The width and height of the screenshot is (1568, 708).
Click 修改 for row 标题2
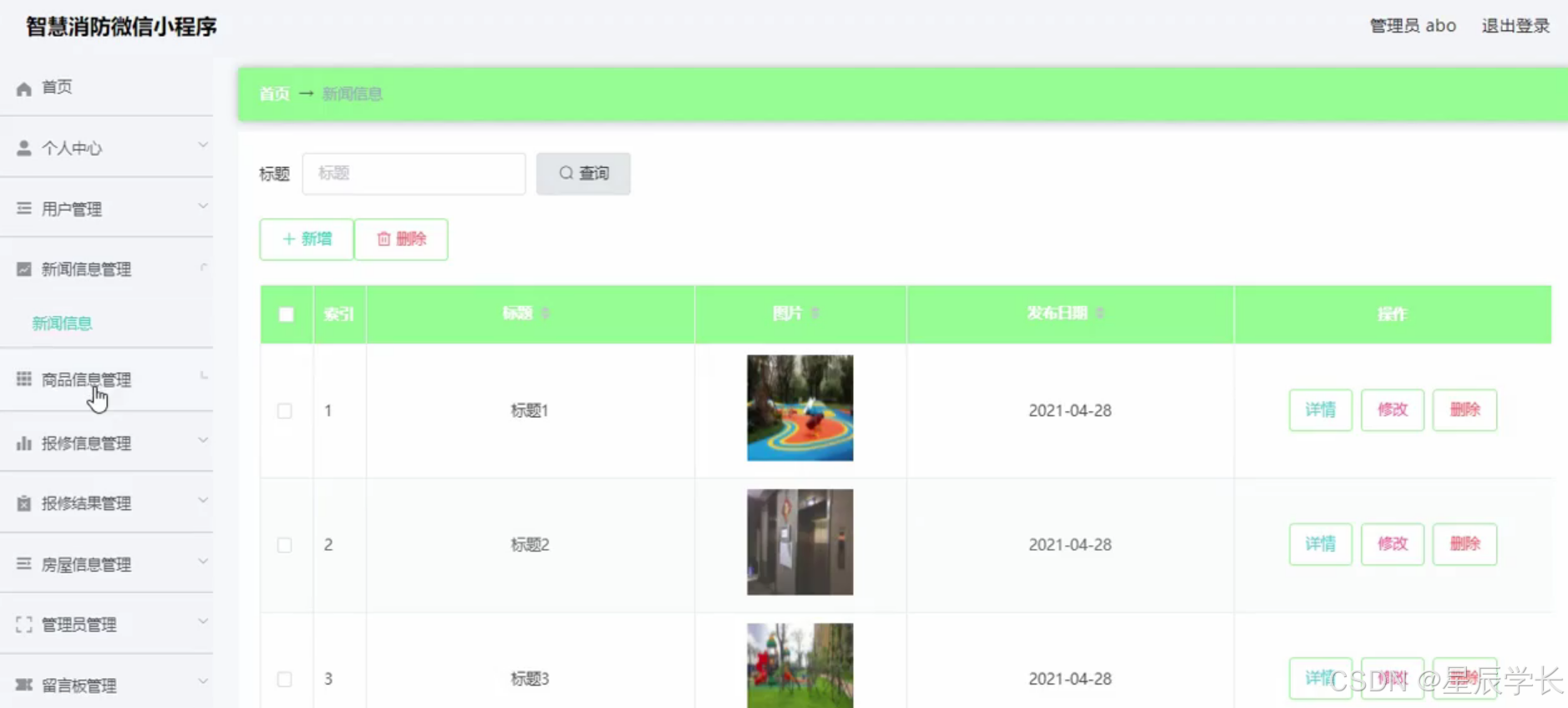tap(1393, 544)
